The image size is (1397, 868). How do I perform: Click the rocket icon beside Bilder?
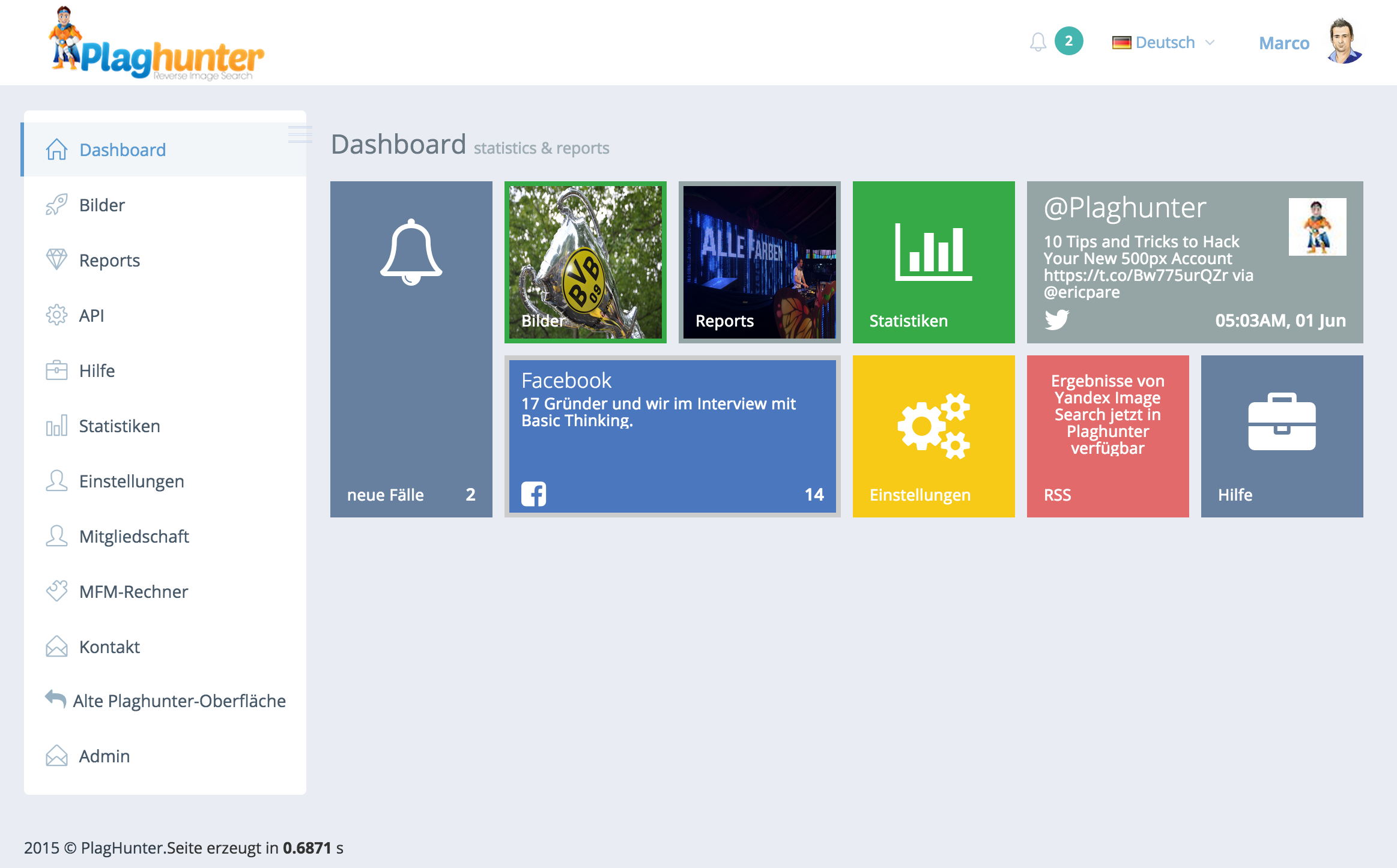tap(56, 205)
